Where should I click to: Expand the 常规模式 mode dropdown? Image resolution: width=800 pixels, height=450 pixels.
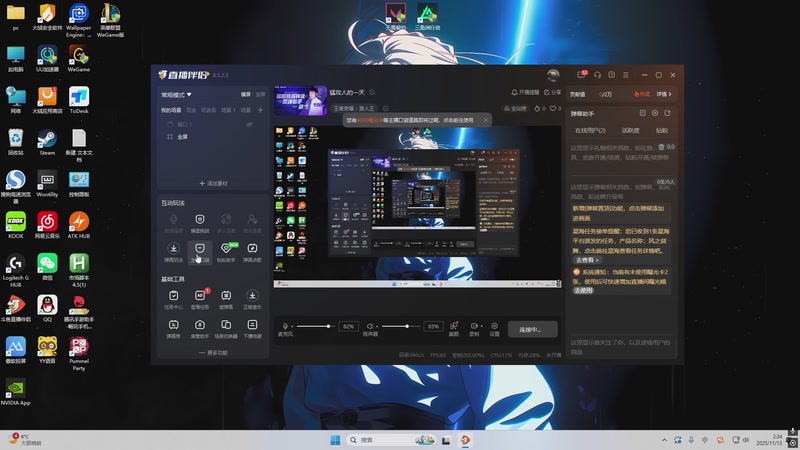coord(177,95)
